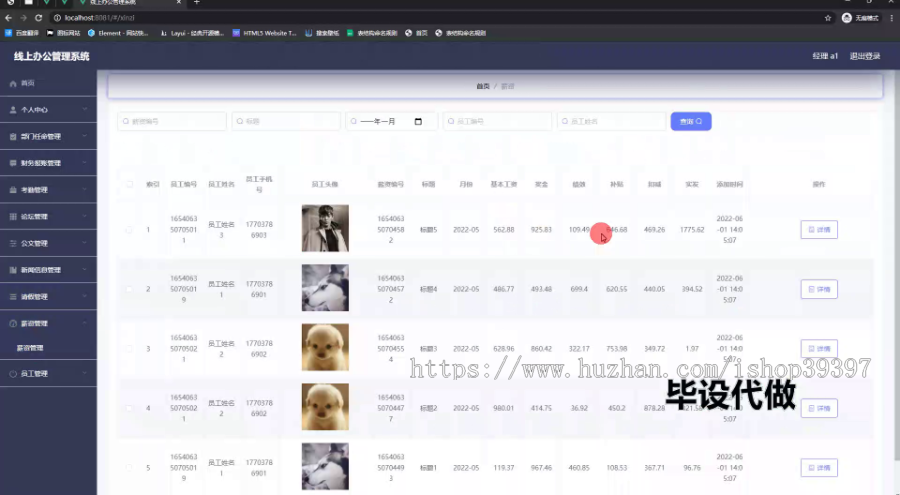Expand the 新闻信息管理 chevron

[84, 269]
